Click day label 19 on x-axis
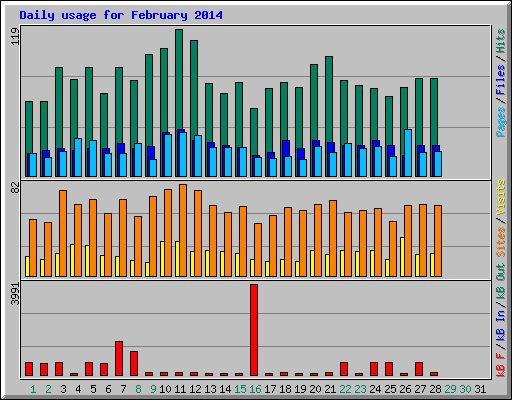The width and height of the screenshot is (512, 400). click(x=300, y=389)
